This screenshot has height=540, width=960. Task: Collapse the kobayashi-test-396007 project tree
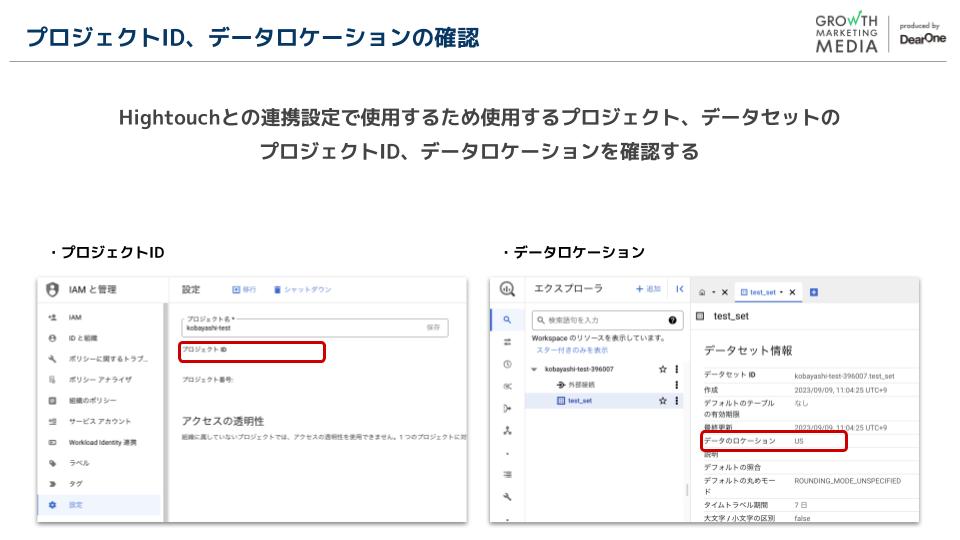[x=534, y=369]
